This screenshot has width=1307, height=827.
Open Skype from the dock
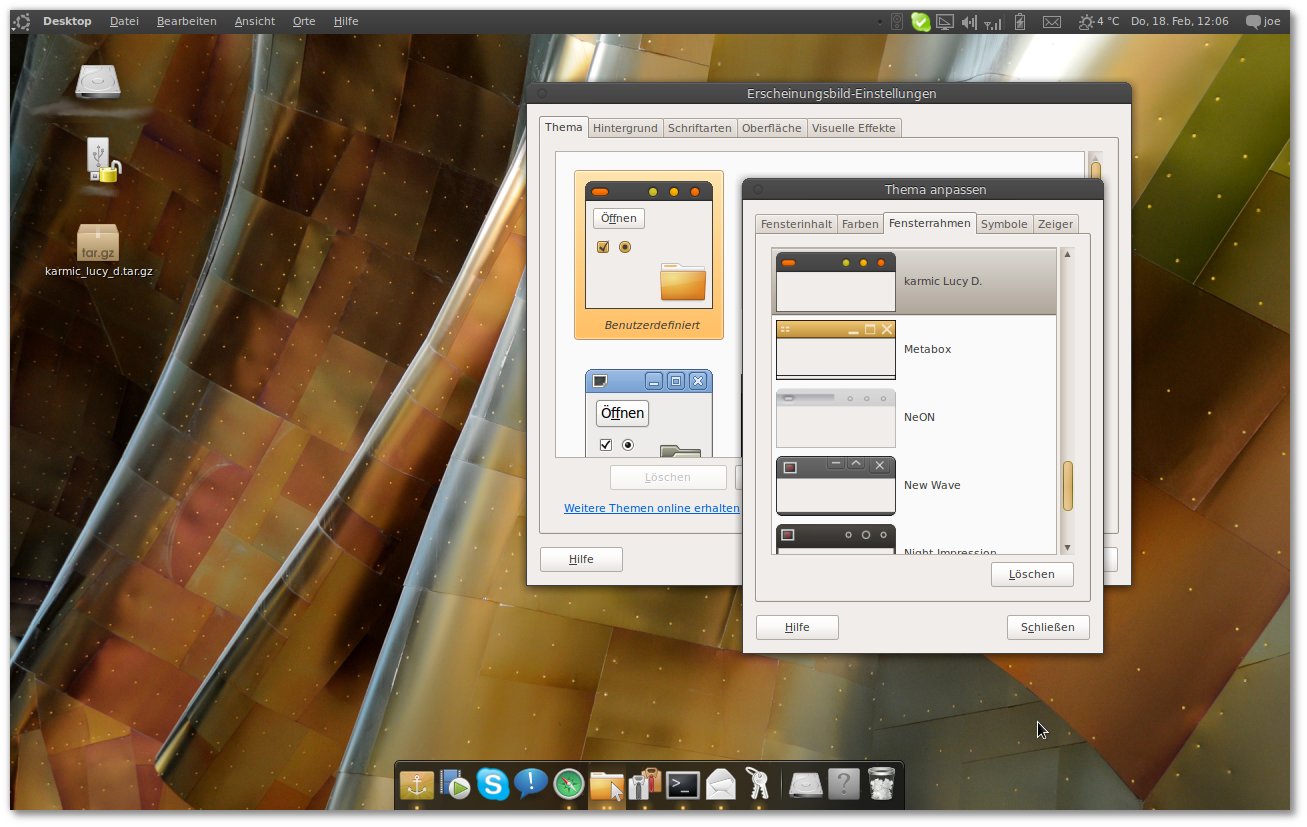493,784
